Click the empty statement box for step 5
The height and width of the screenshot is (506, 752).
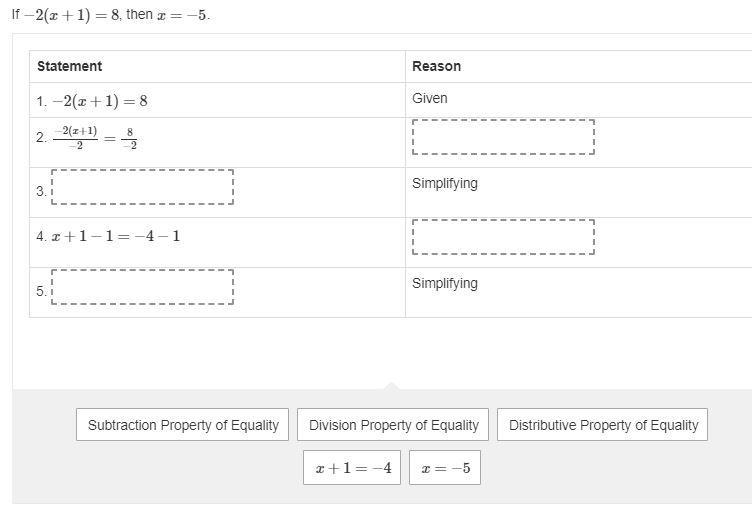pos(142,287)
